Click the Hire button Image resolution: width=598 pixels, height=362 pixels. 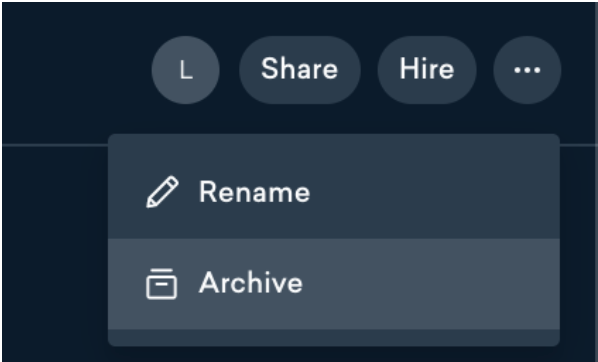pyautogui.click(x=427, y=70)
